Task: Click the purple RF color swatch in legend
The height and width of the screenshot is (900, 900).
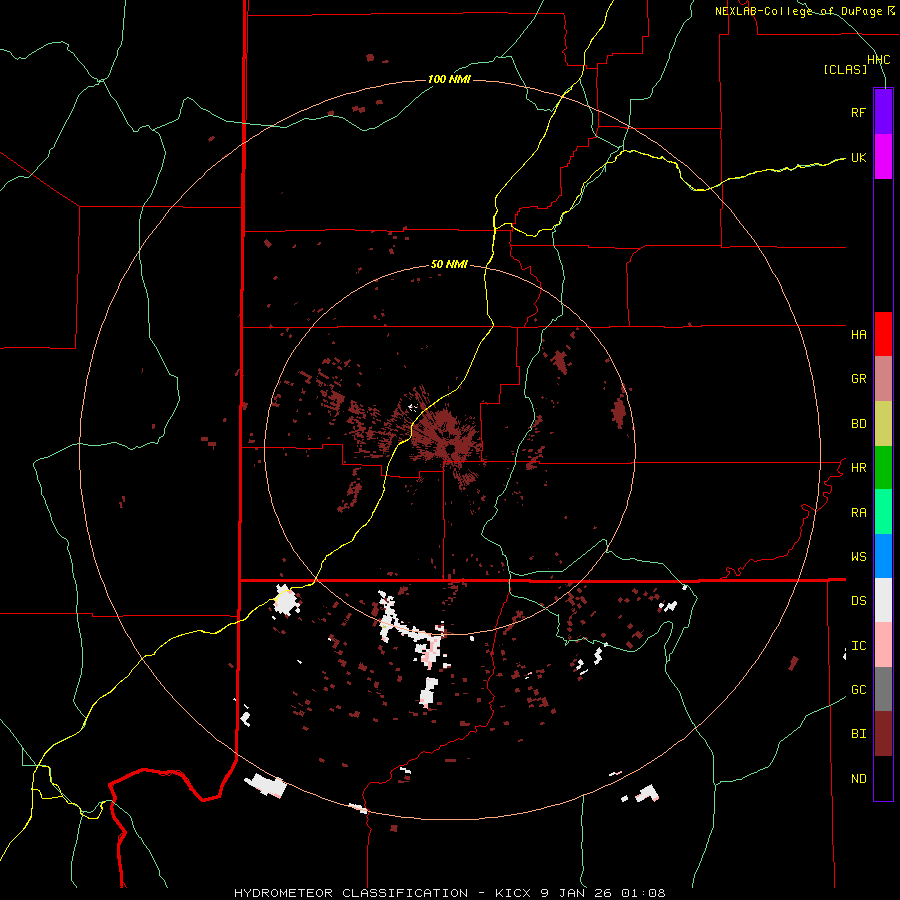Action: point(883,112)
